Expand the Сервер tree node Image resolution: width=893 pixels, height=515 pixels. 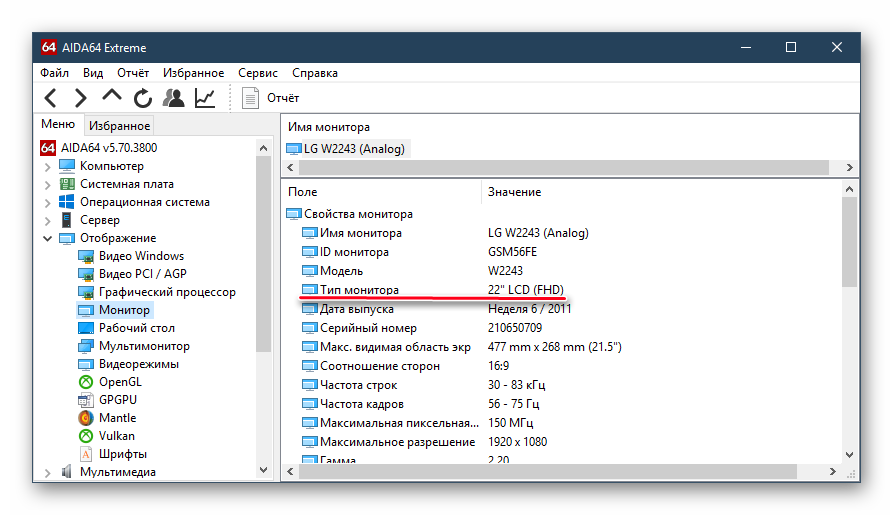(x=47, y=221)
